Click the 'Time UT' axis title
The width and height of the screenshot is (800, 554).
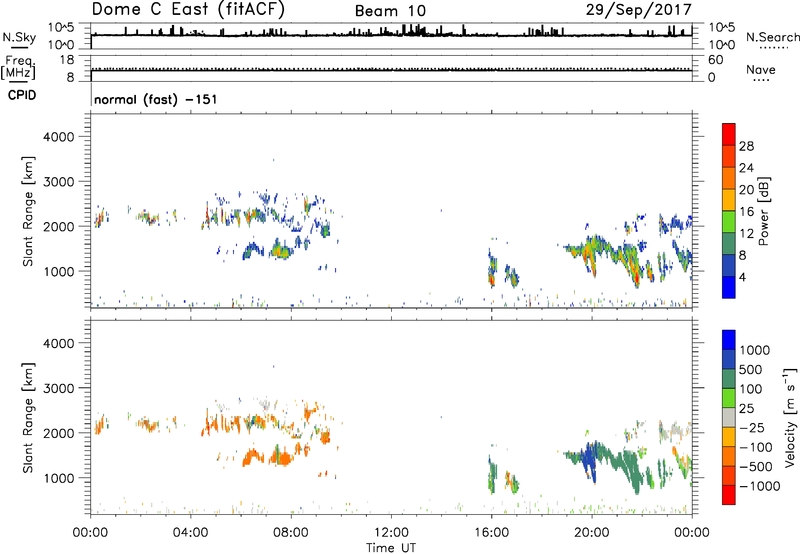tap(391, 548)
